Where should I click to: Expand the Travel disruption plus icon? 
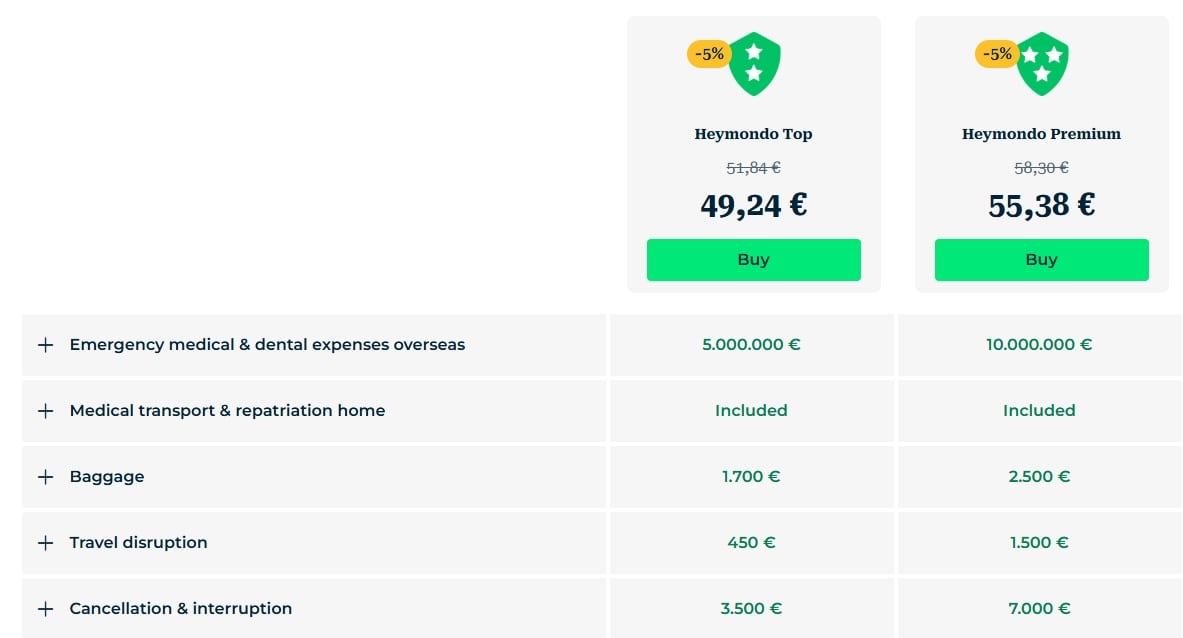click(45, 542)
